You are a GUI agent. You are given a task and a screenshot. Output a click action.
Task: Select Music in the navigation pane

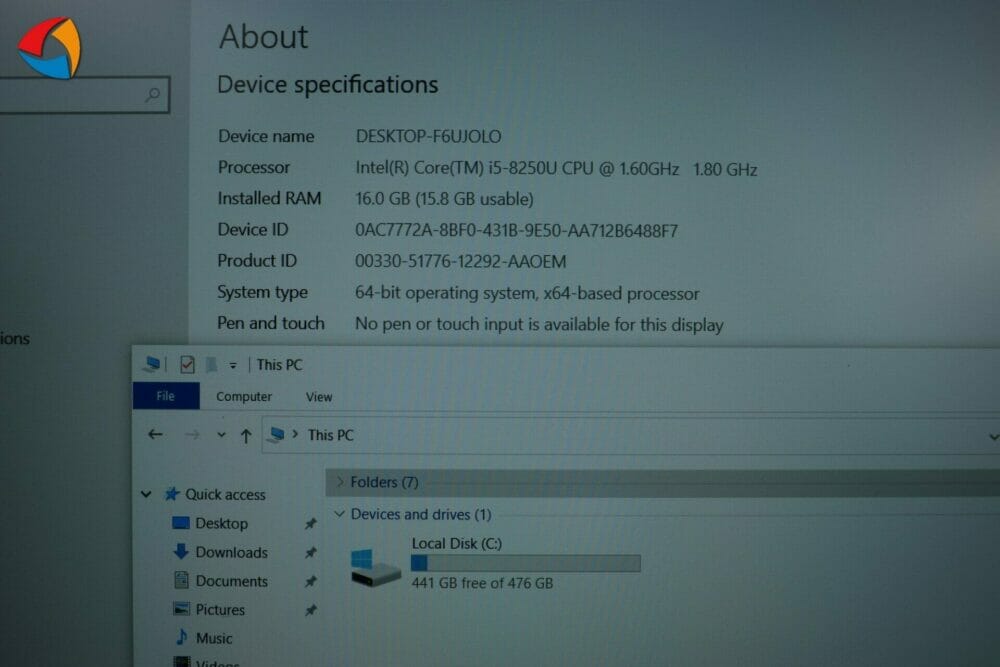214,638
